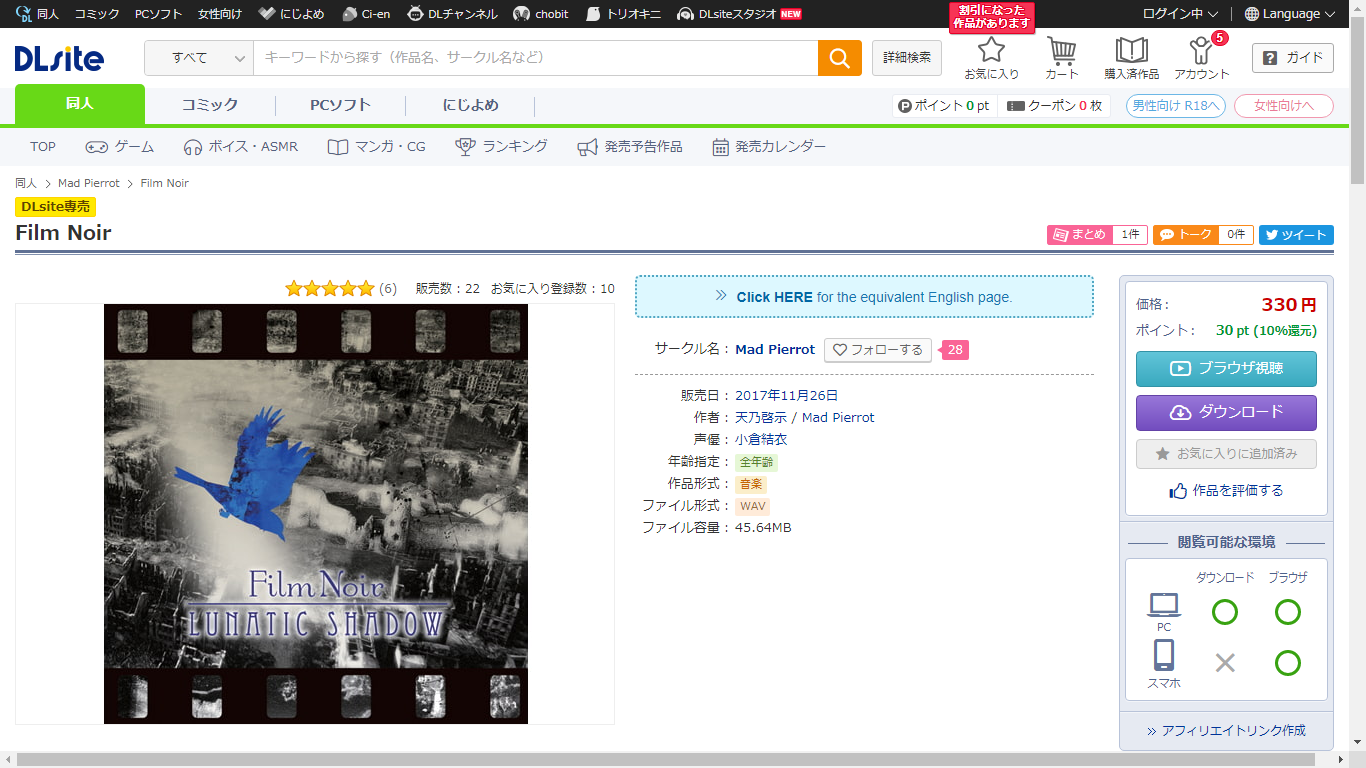
Task: Click the megaphone icon for 発売予告作品
Action: click(587, 147)
